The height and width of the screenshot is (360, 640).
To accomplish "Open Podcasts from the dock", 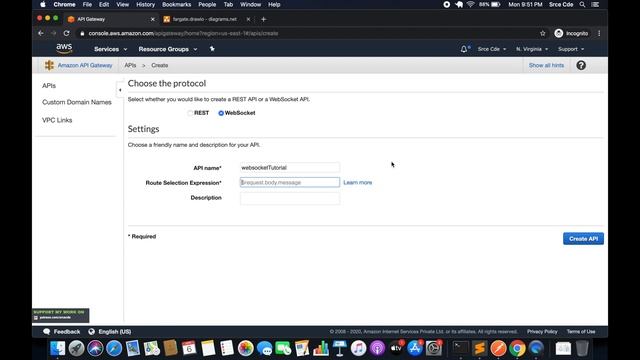I will [x=377, y=348].
